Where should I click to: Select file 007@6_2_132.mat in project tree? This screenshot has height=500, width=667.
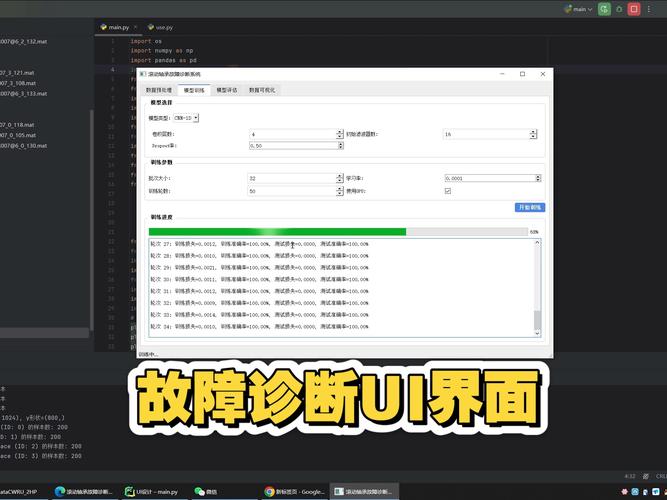point(24,42)
